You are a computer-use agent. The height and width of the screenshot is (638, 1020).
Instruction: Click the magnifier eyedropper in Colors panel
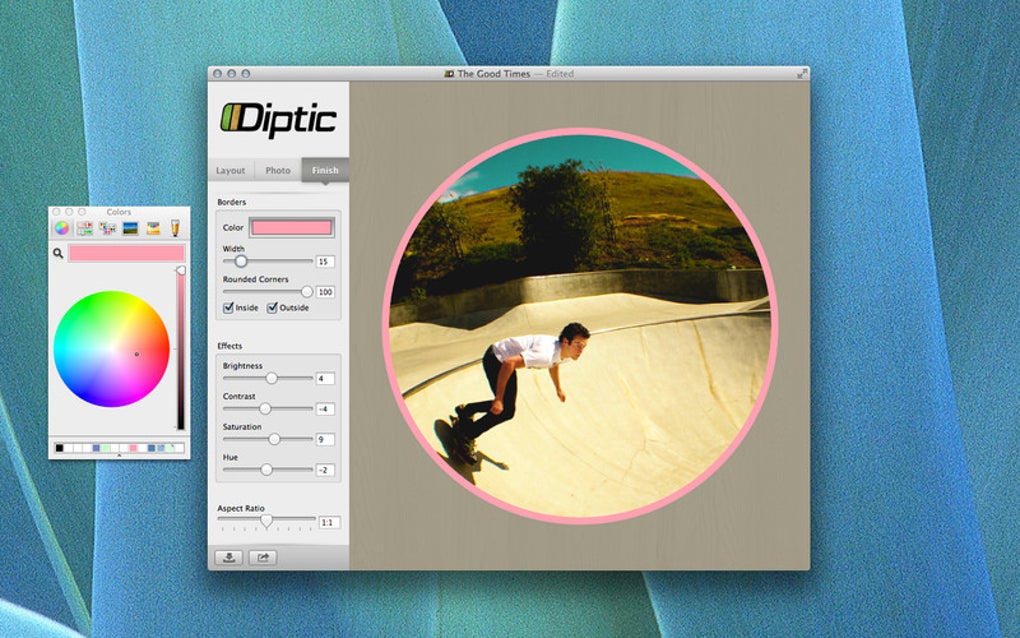point(58,253)
